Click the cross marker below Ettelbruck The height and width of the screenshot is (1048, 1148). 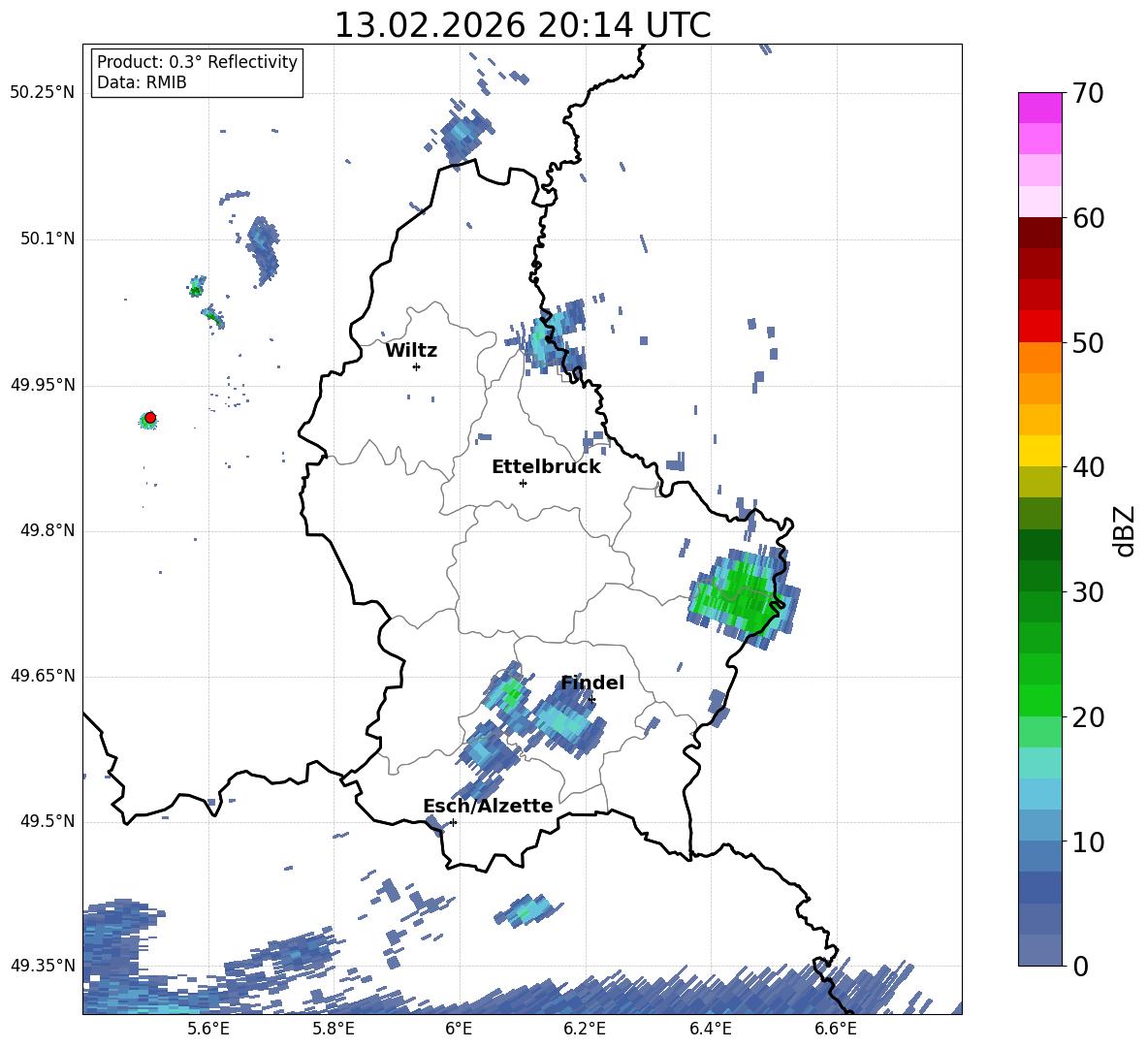[x=523, y=483]
